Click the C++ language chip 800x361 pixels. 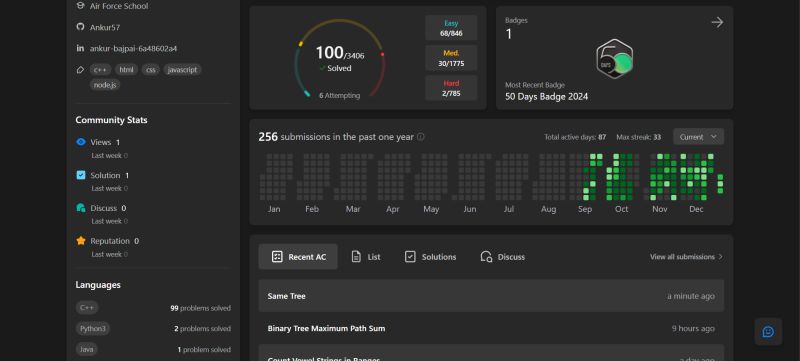coord(87,308)
